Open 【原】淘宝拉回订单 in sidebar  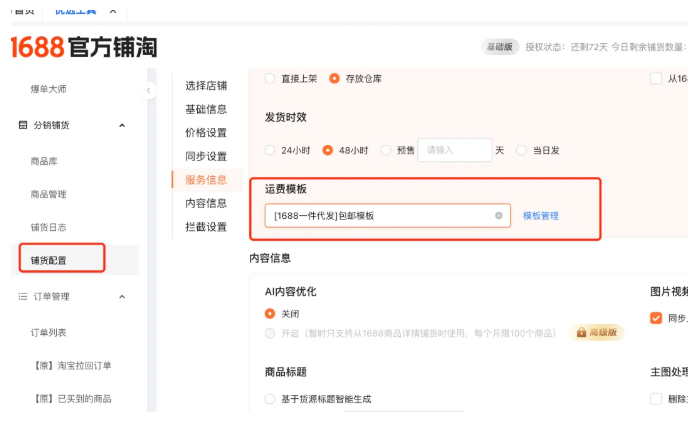(72, 366)
